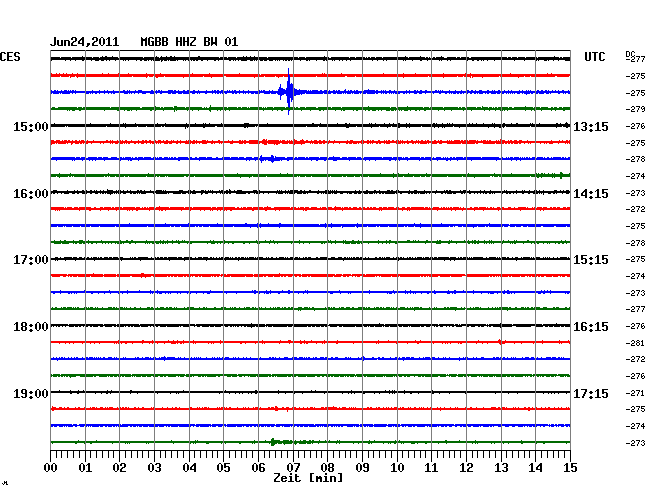Click the Zeit [min] axis title
This screenshot has width=650, height=494.
pos(308,478)
